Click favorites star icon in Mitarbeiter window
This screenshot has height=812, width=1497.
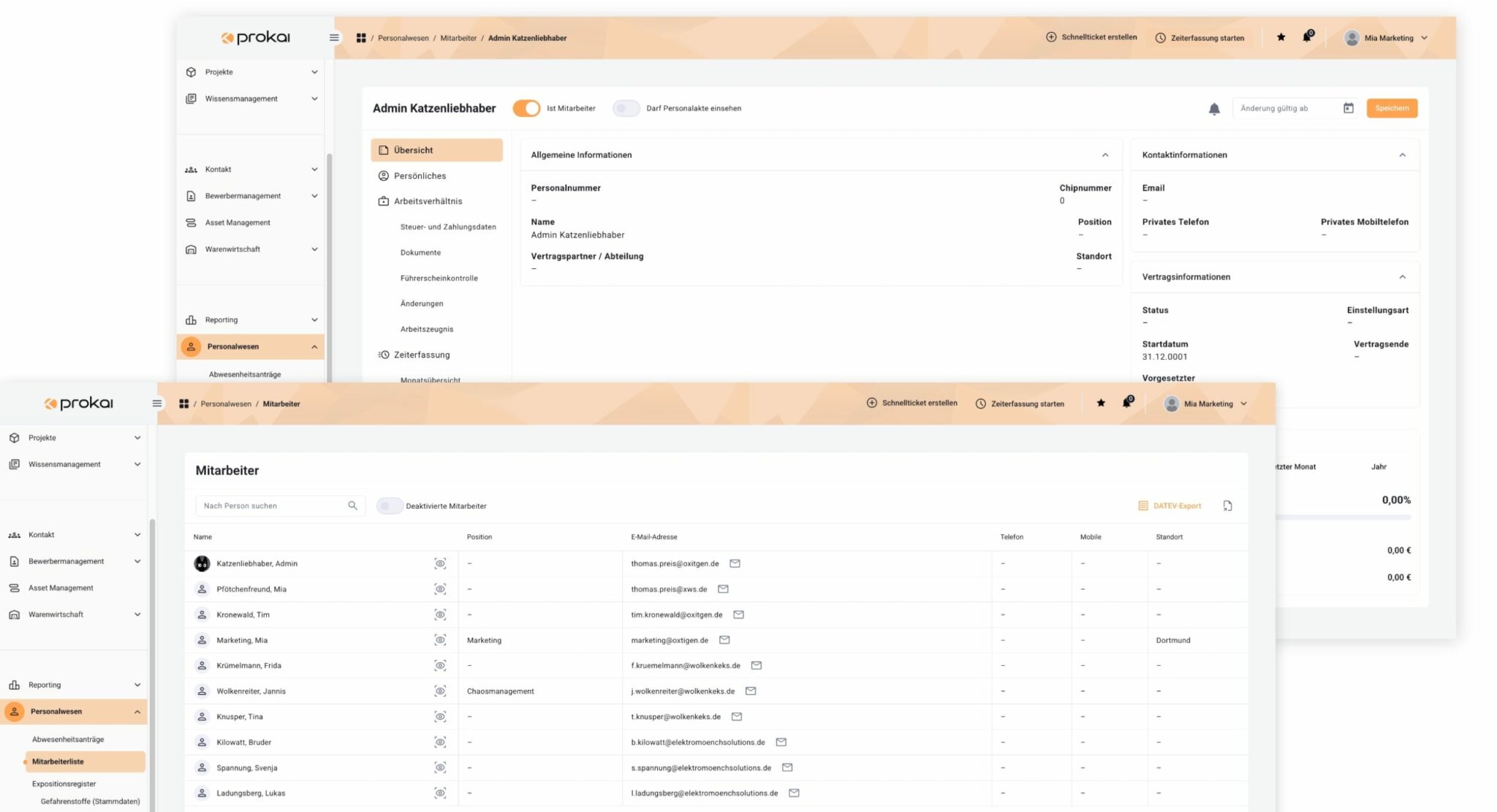point(1101,403)
